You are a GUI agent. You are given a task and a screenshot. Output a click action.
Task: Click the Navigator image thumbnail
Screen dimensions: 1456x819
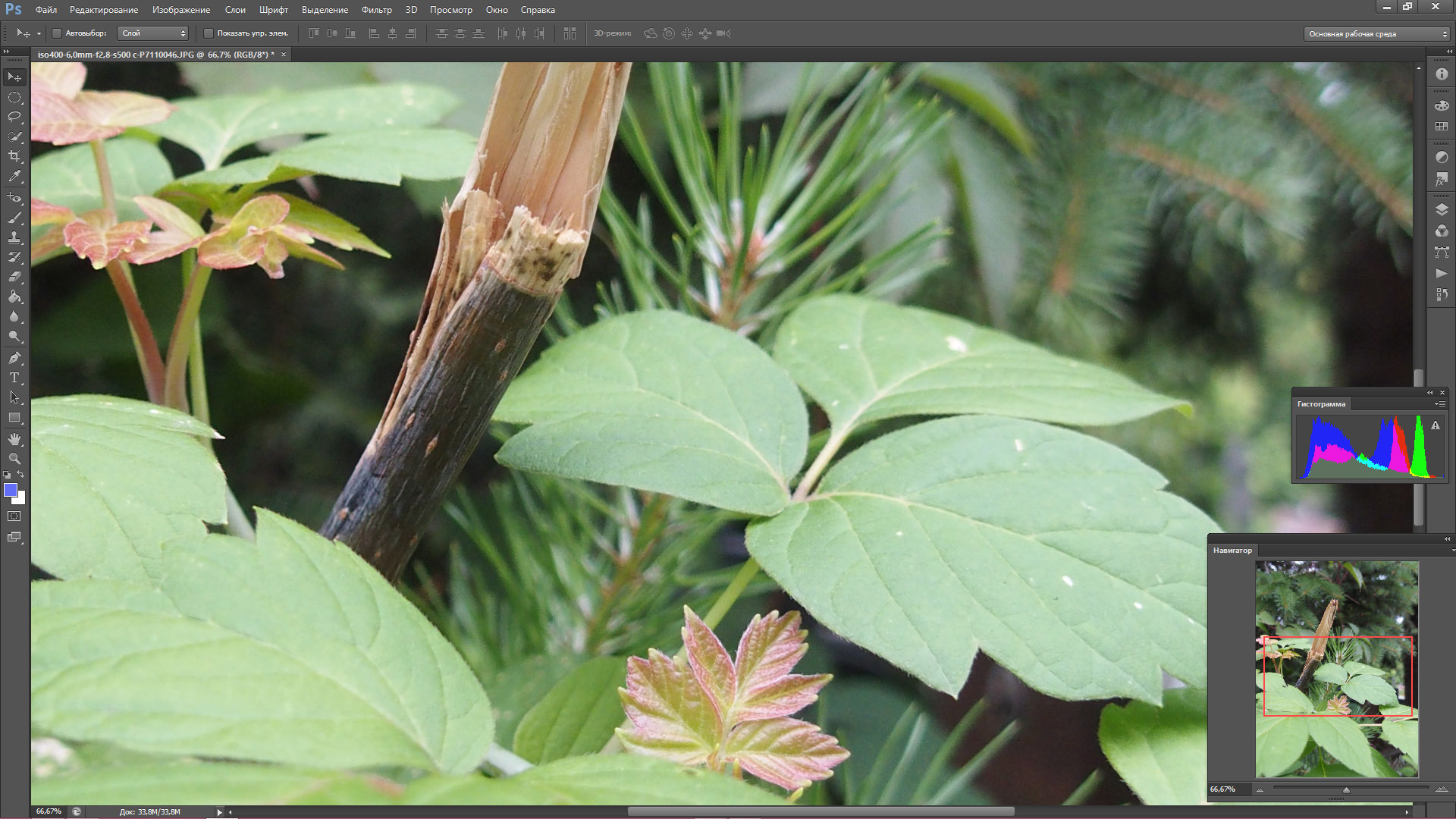coord(1336,669)
